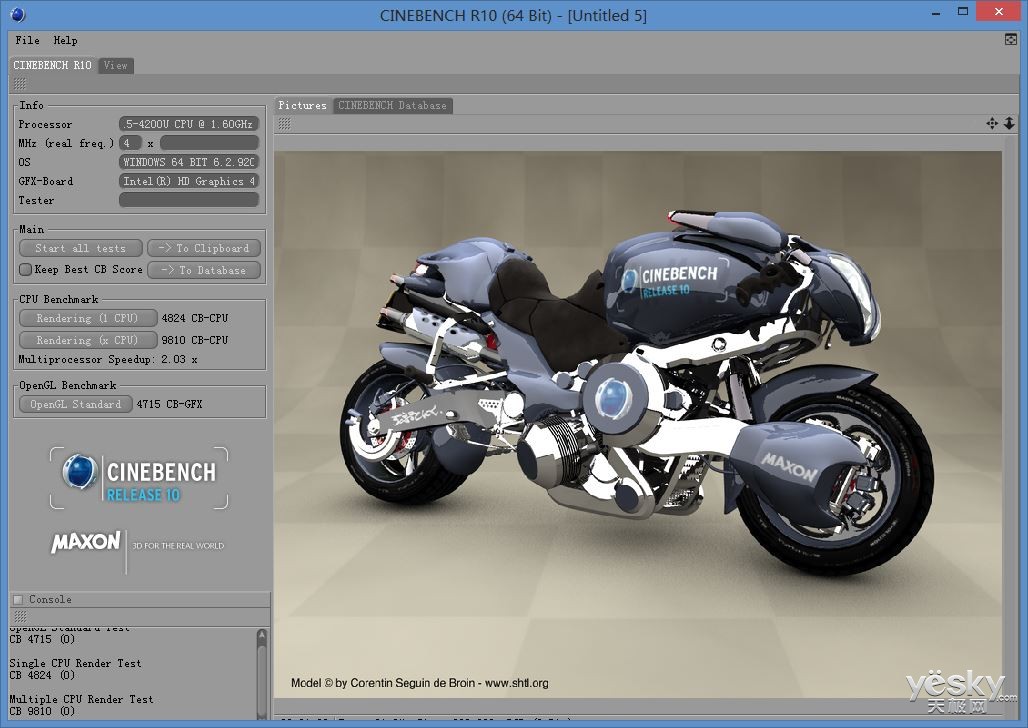Click the GFX-Board info field
The height and width of the screenshot is (728, 1028).
tap(189, 181)
